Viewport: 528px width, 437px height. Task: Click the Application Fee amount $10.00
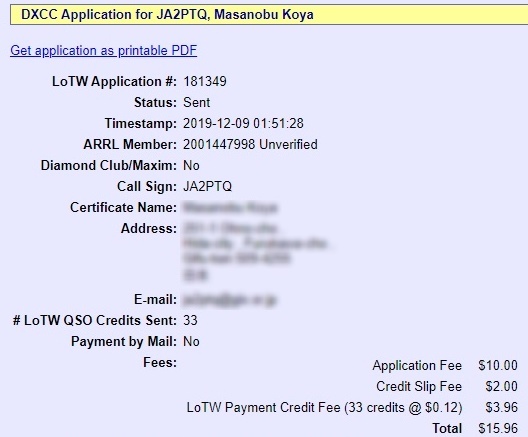click(x=498, y=365)
